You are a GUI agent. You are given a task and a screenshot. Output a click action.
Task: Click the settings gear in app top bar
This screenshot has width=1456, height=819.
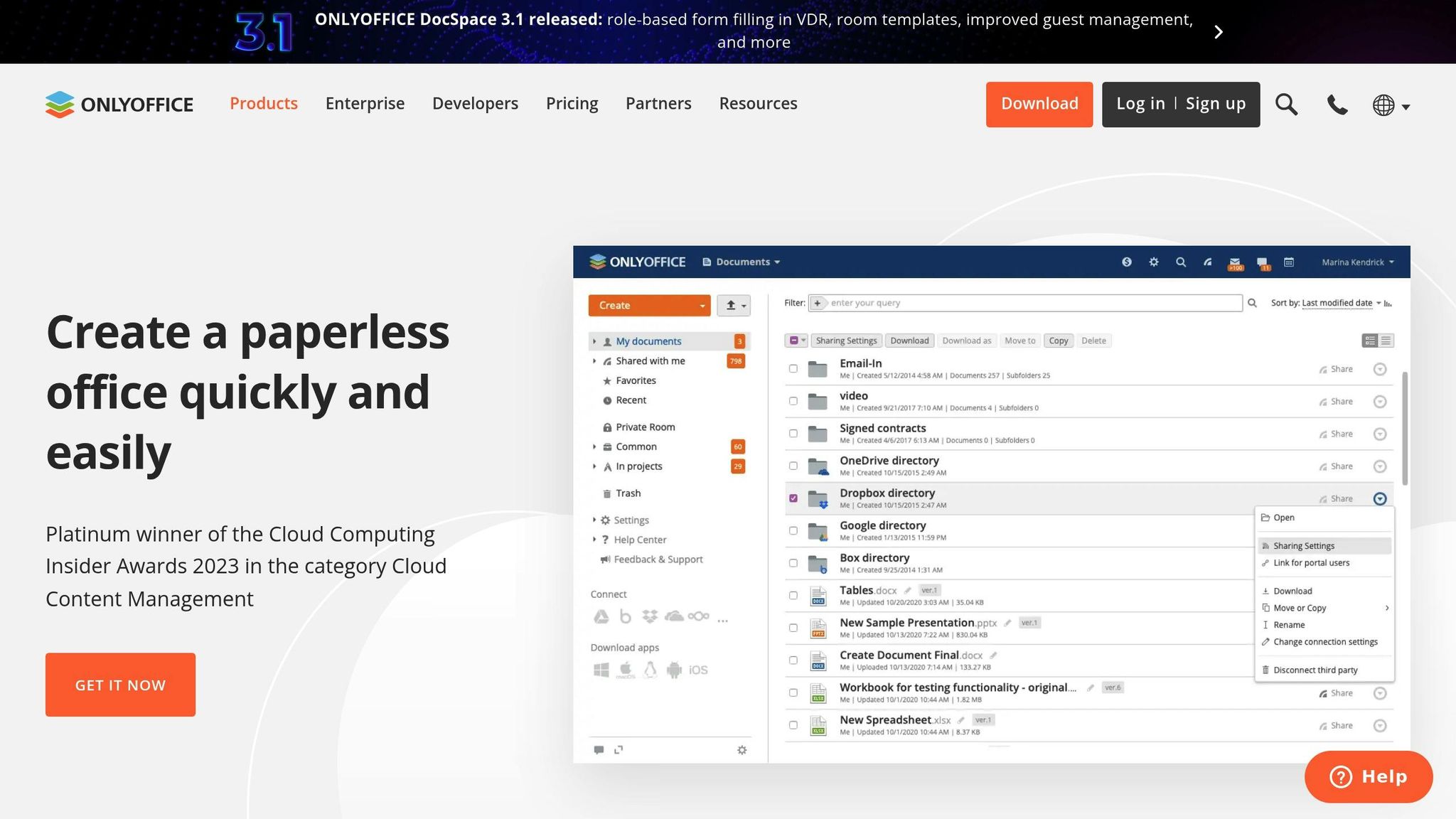1154,262
